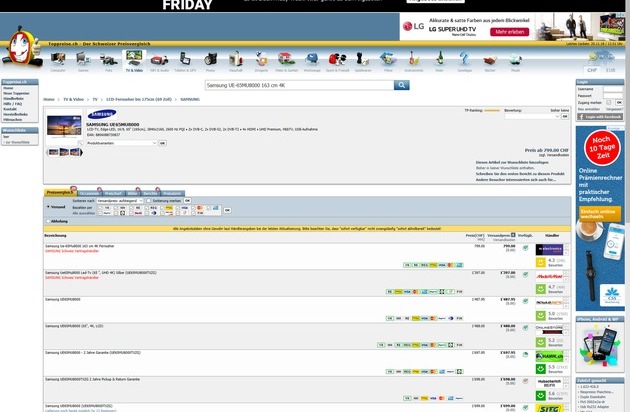Open the Telefon & GPS category icon
Viewport: 630px width, 412px height.
point(185,60)
